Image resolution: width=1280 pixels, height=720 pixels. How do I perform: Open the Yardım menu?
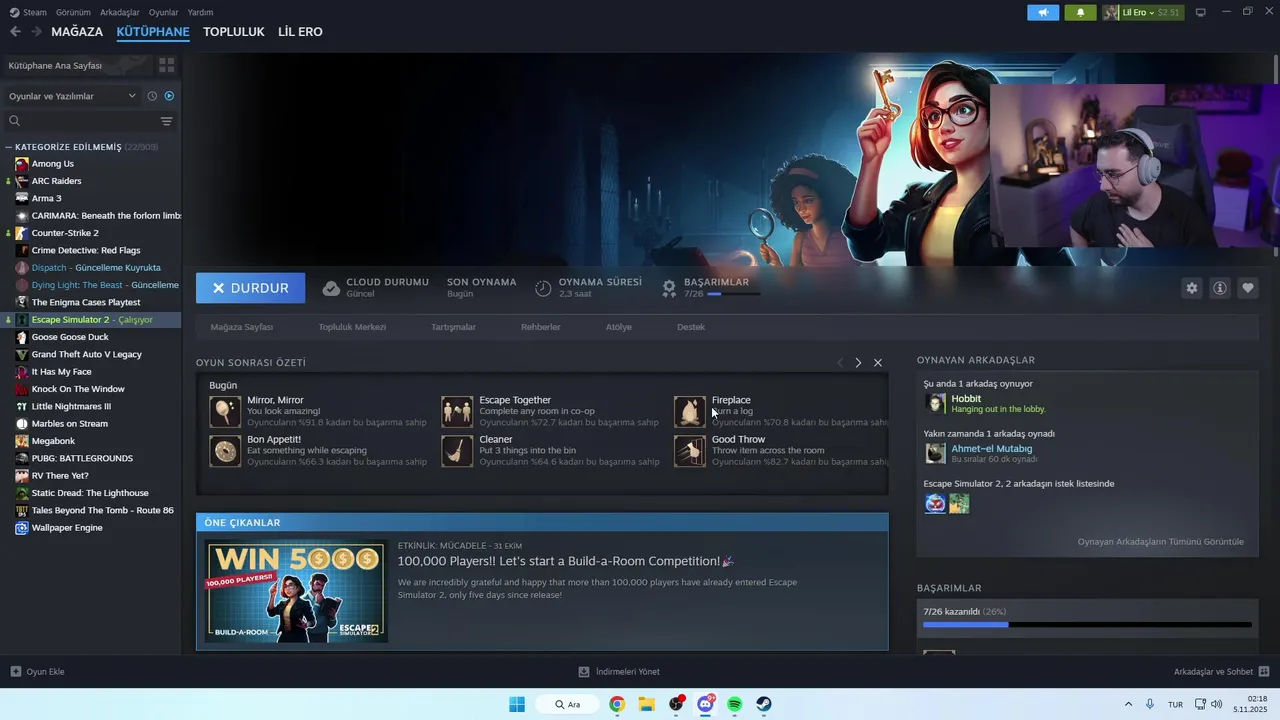200,12
